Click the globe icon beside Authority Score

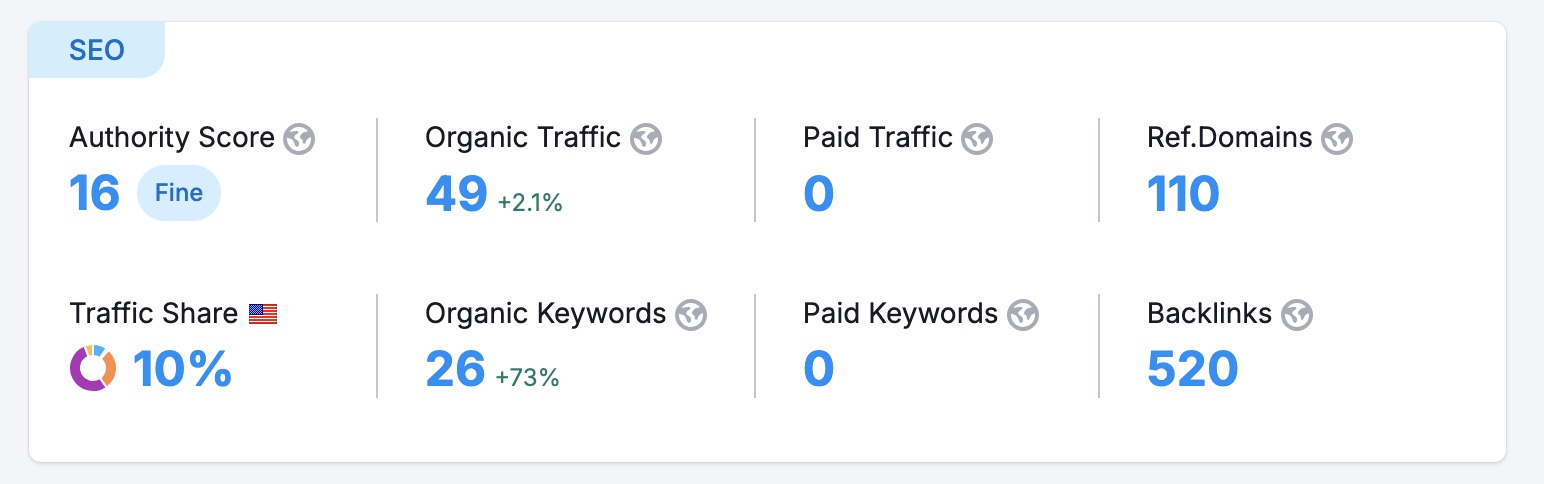coord(299,138)
